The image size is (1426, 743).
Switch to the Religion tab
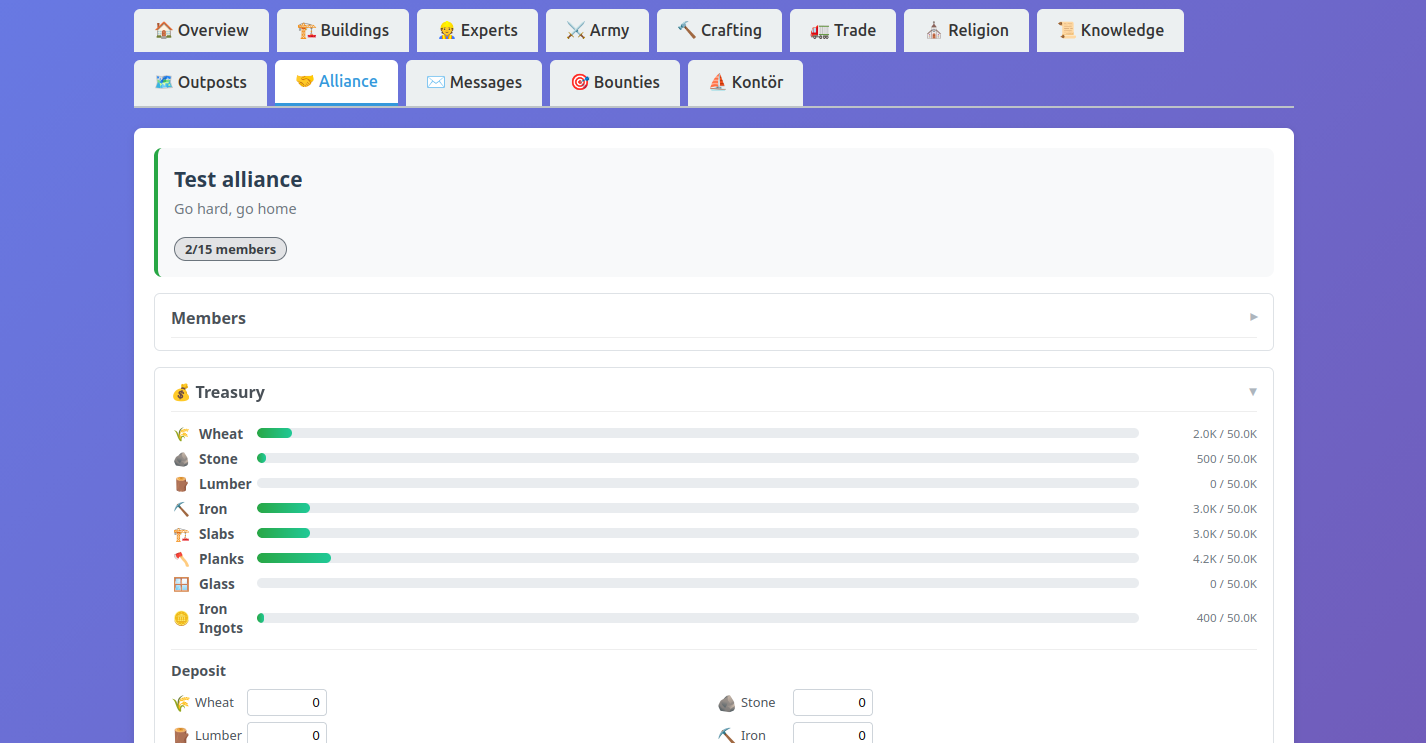point(966,30)
